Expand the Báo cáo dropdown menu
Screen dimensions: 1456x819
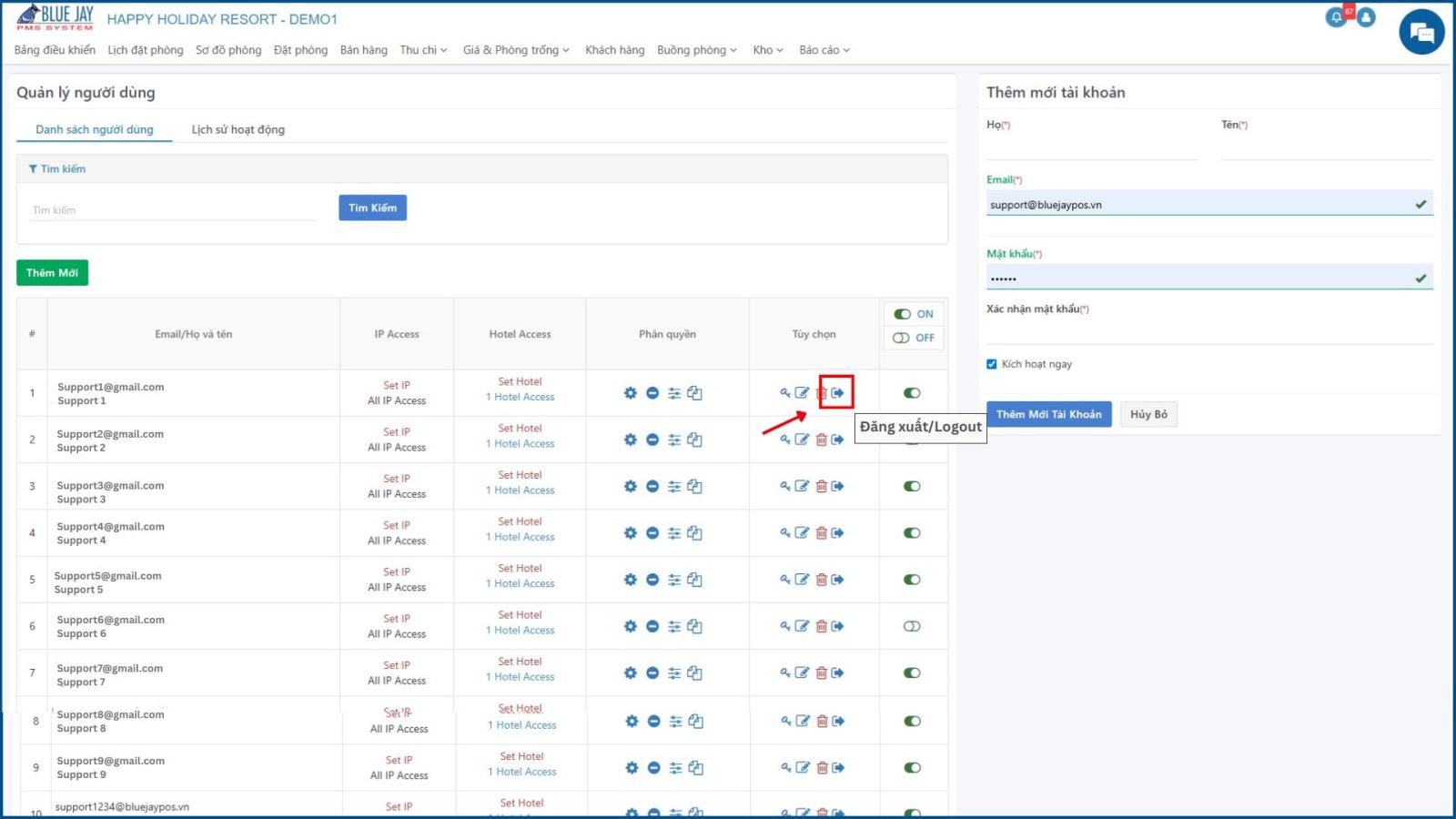824,50
